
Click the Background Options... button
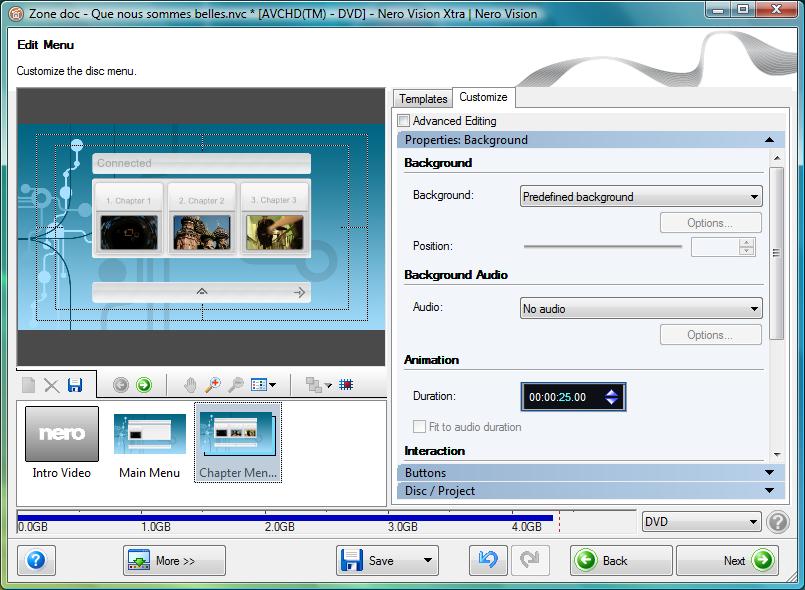pos(711,223)
